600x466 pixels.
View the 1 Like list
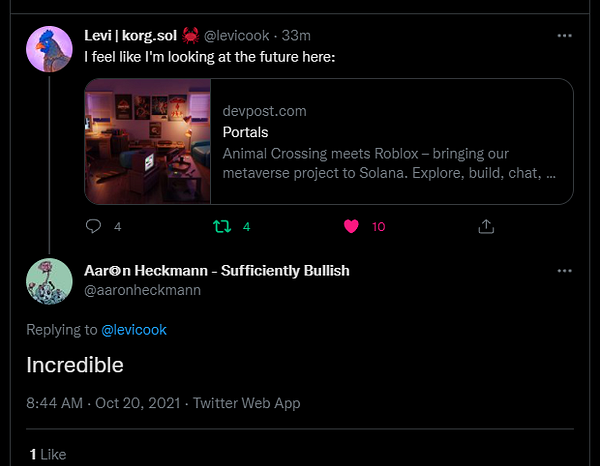47,454
